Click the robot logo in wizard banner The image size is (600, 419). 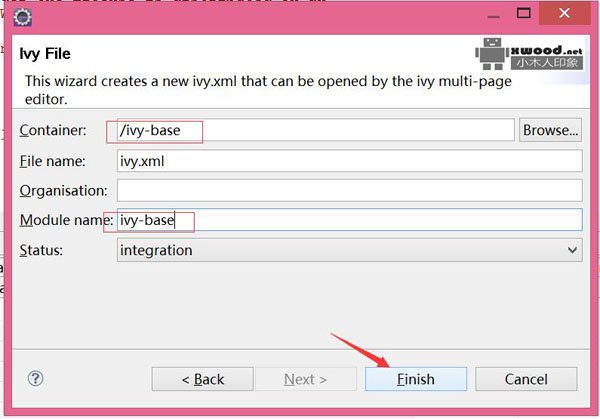(x=491, y=55)
